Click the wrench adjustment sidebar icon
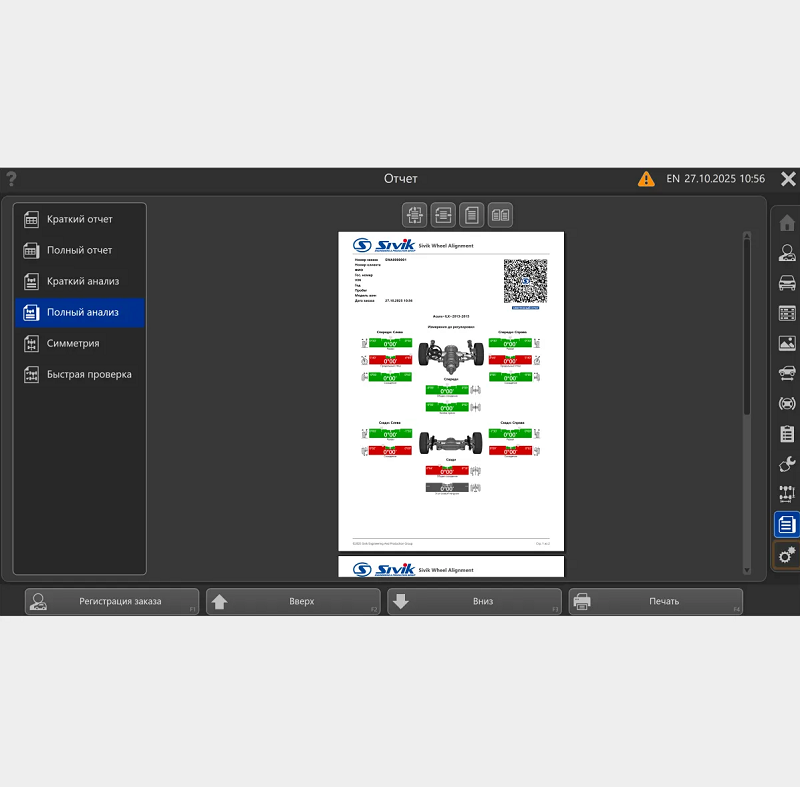The width and height of the screenshot is (800, 787). [787, 464]
